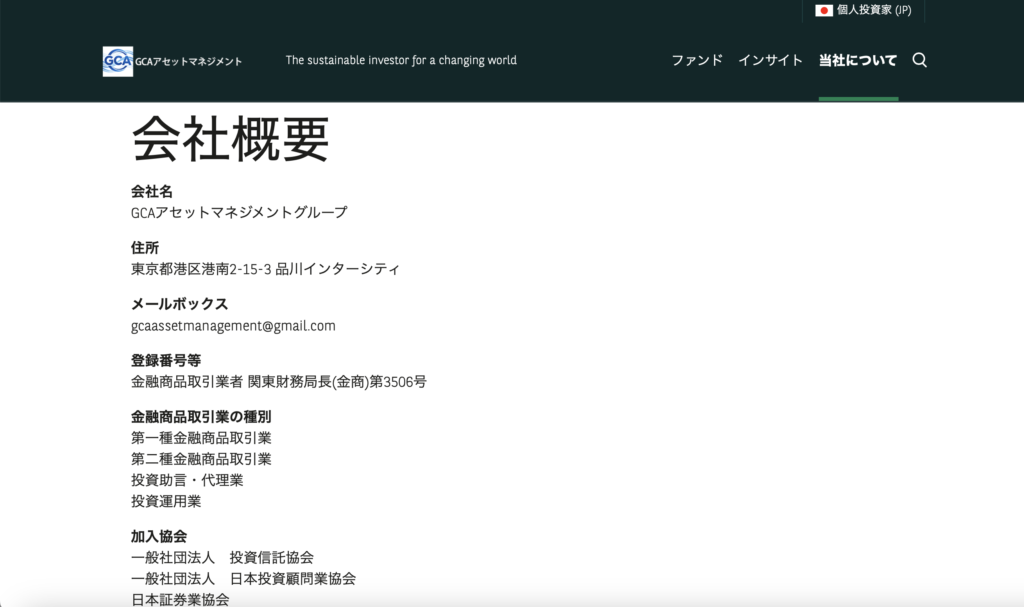The image size is (1024, 607).
Task: Click the メールボックス label
Action: [x=180, y=304]
